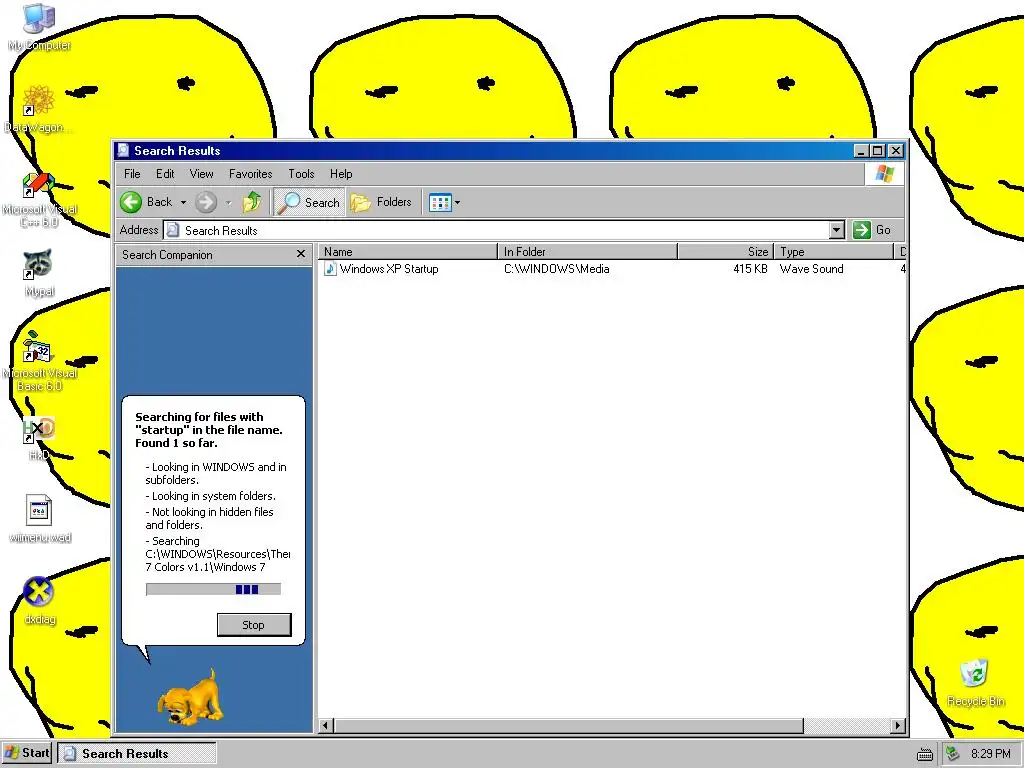This screenshot has height=768, width=1024.
Task: Click the Windows flag logo
Action: pos(885,174)
